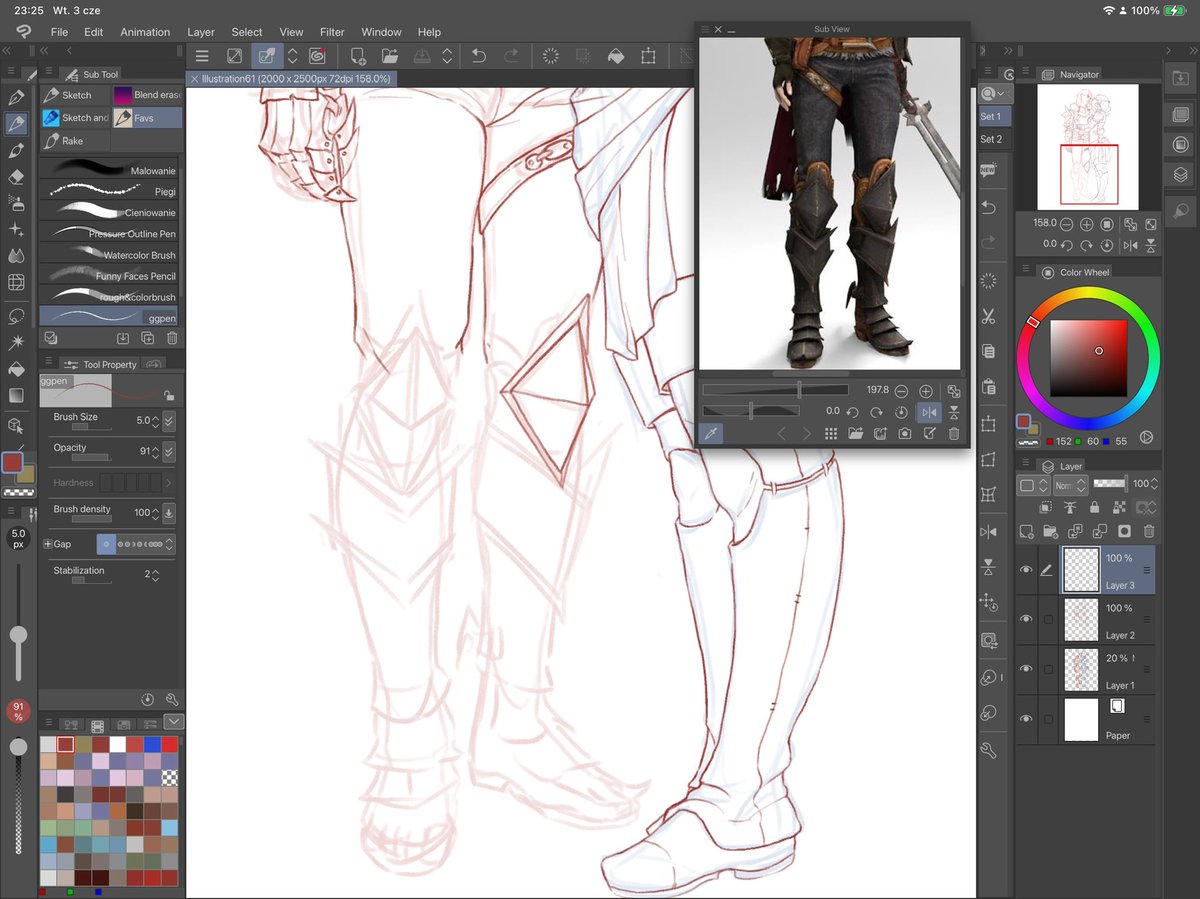Select the Fill bucket tool
The width and height of the screenshot is (1200, 899).
coord(16,369)
